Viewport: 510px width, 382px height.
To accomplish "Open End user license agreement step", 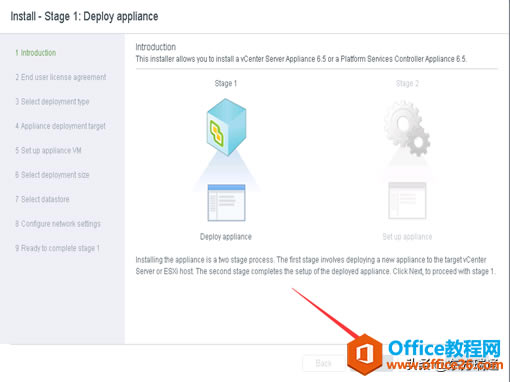I will click(x=61, y=77).
